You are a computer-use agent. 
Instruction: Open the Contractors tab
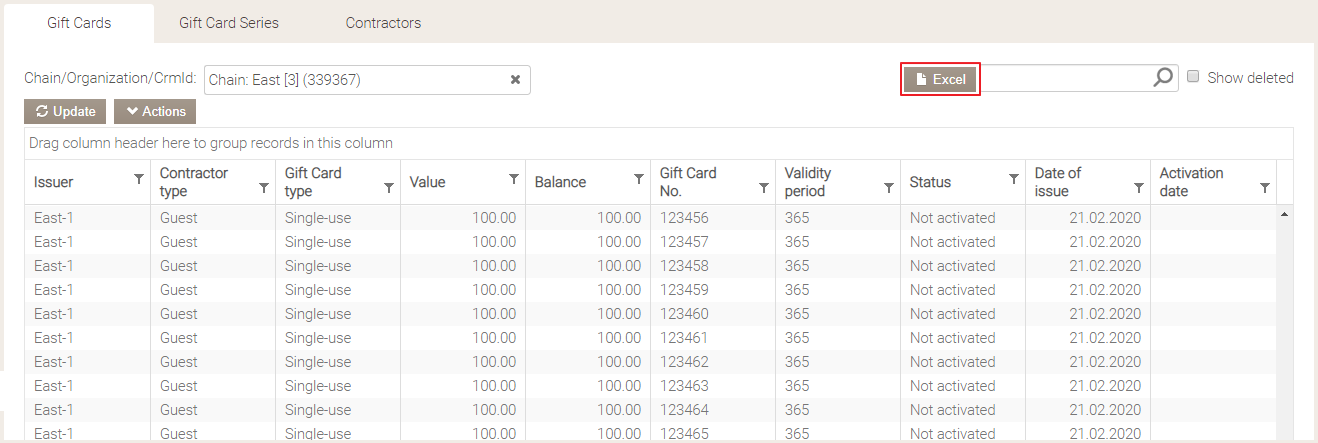[383, 22]
